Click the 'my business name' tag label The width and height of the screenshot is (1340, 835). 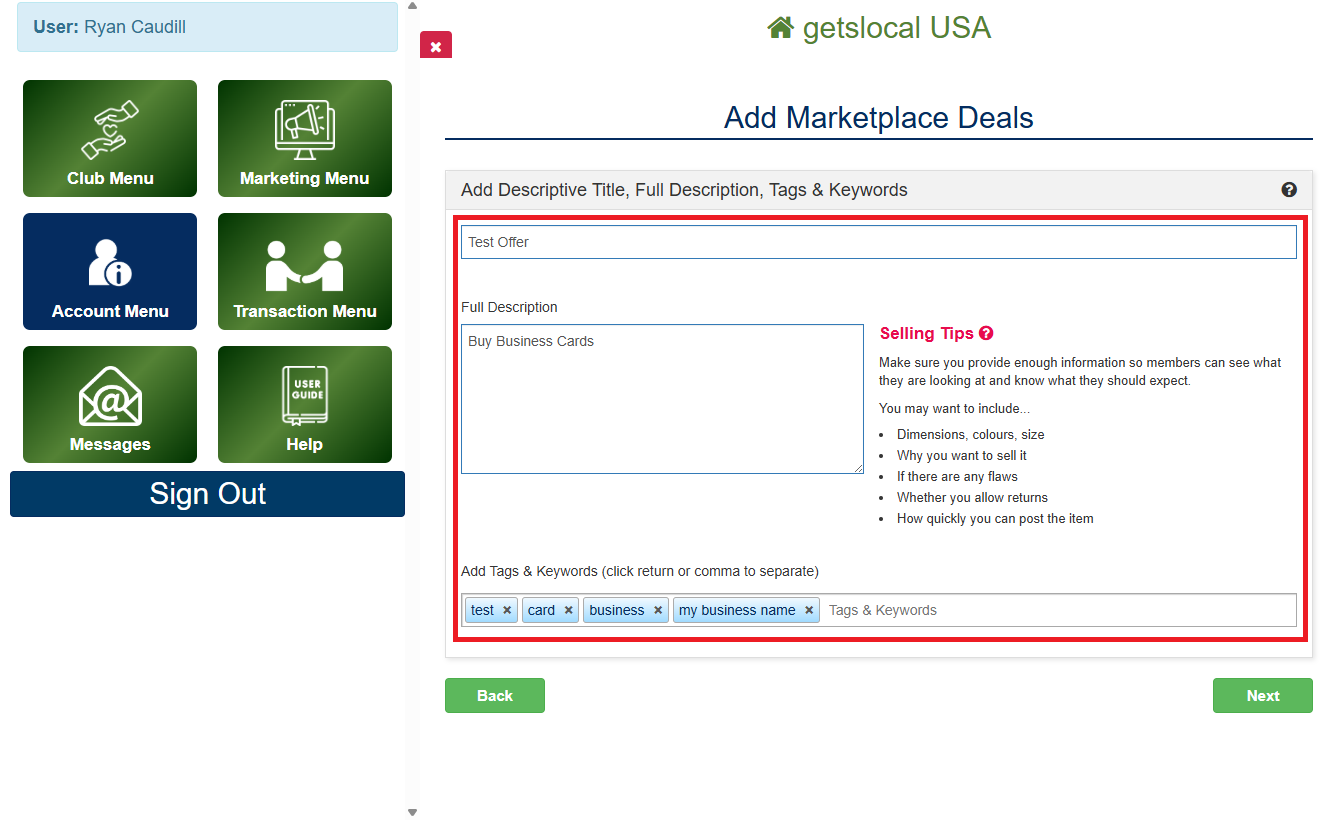737,610
